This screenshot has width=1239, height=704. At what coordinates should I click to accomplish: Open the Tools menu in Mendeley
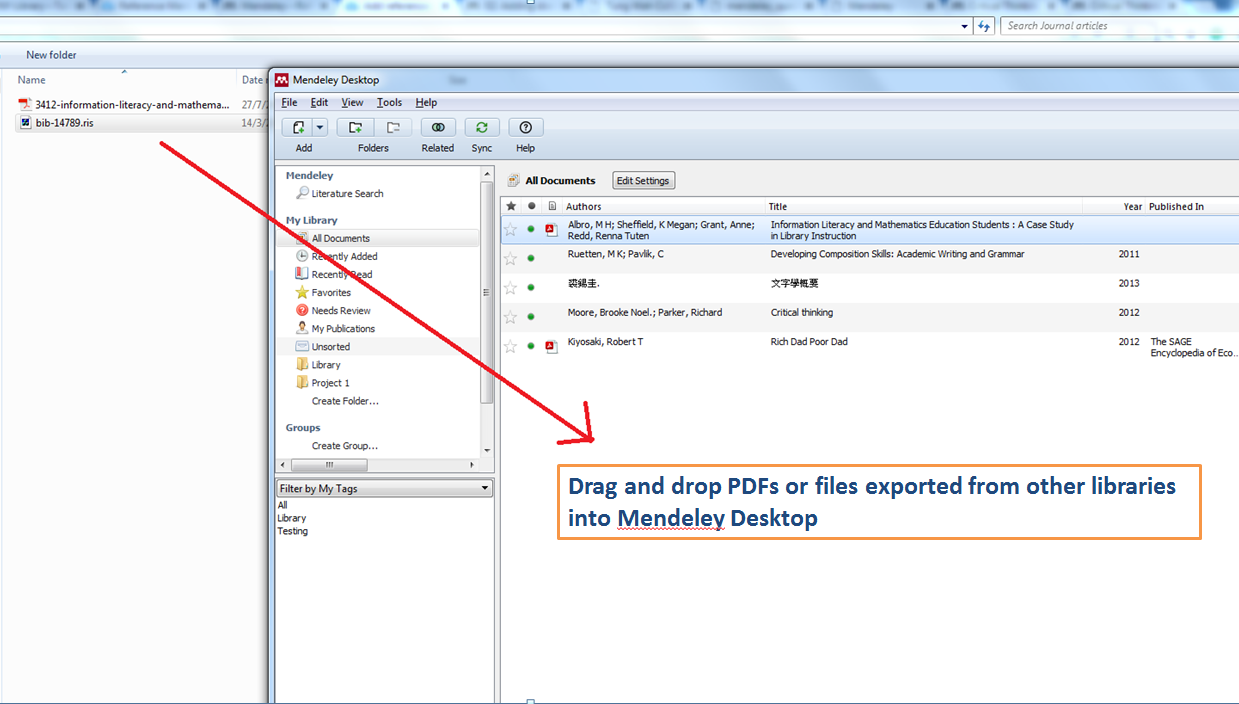(389, 102)
